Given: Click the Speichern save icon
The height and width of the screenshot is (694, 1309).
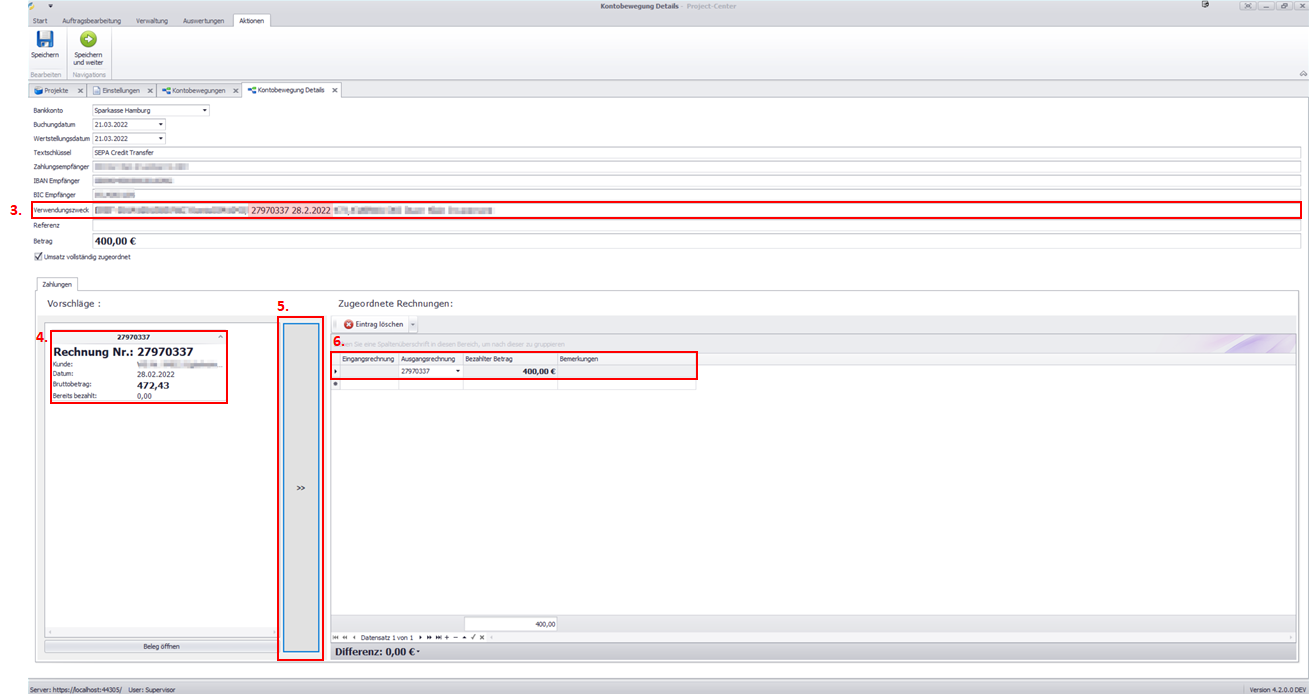Looking at the screenshot, I should [44, 40].
